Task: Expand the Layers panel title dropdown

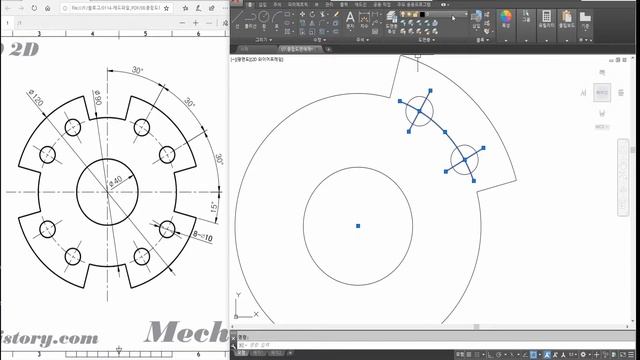Action: (427, 40)
